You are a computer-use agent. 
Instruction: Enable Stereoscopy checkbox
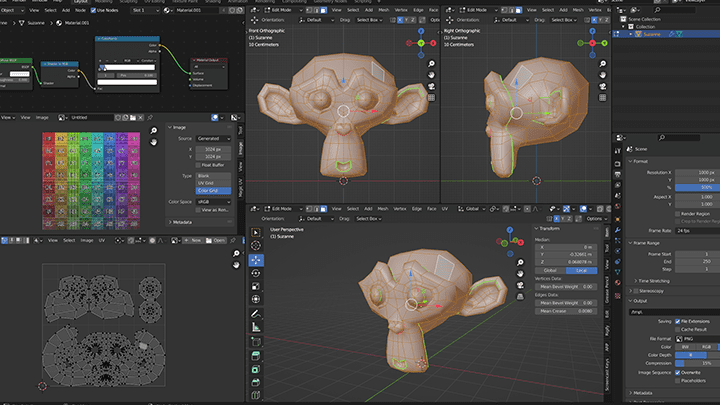pyautogui.click(x=636, y=291)
